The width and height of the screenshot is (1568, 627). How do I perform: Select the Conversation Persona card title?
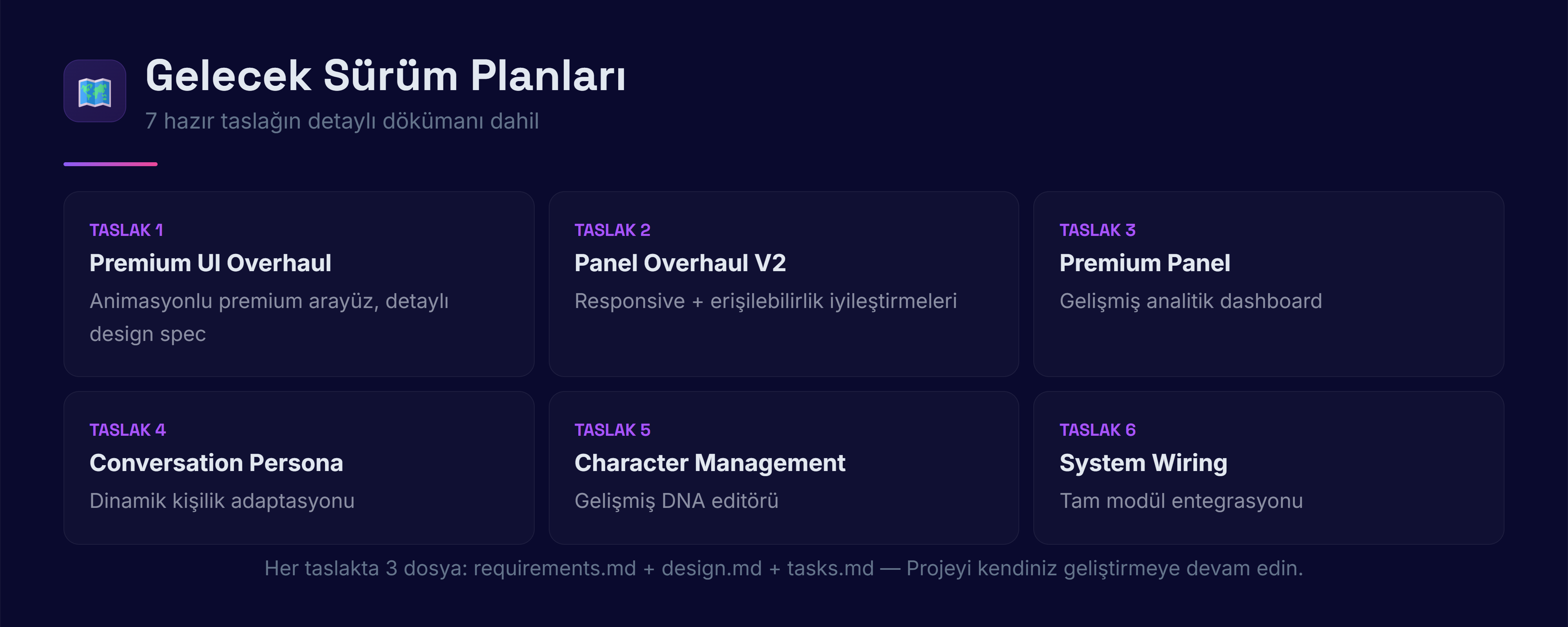pos(216,463)
